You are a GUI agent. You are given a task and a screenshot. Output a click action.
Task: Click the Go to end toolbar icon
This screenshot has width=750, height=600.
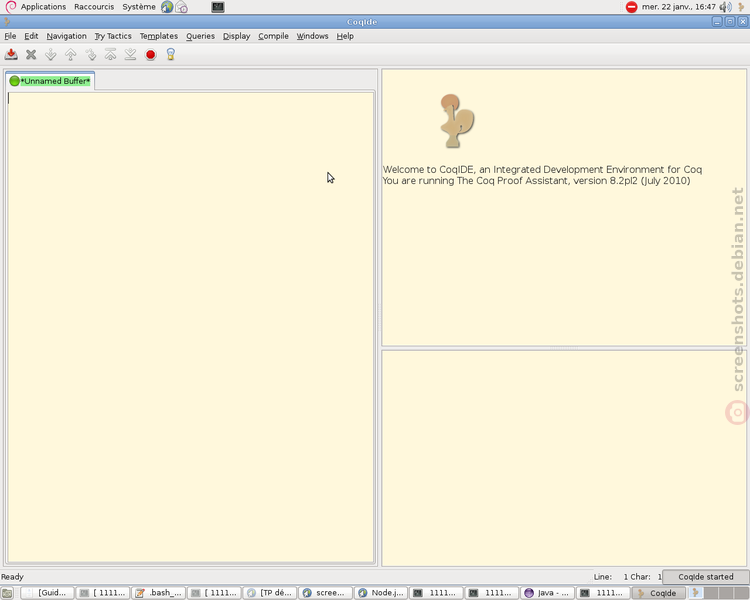pyautogui.click(x=131, y=55)
